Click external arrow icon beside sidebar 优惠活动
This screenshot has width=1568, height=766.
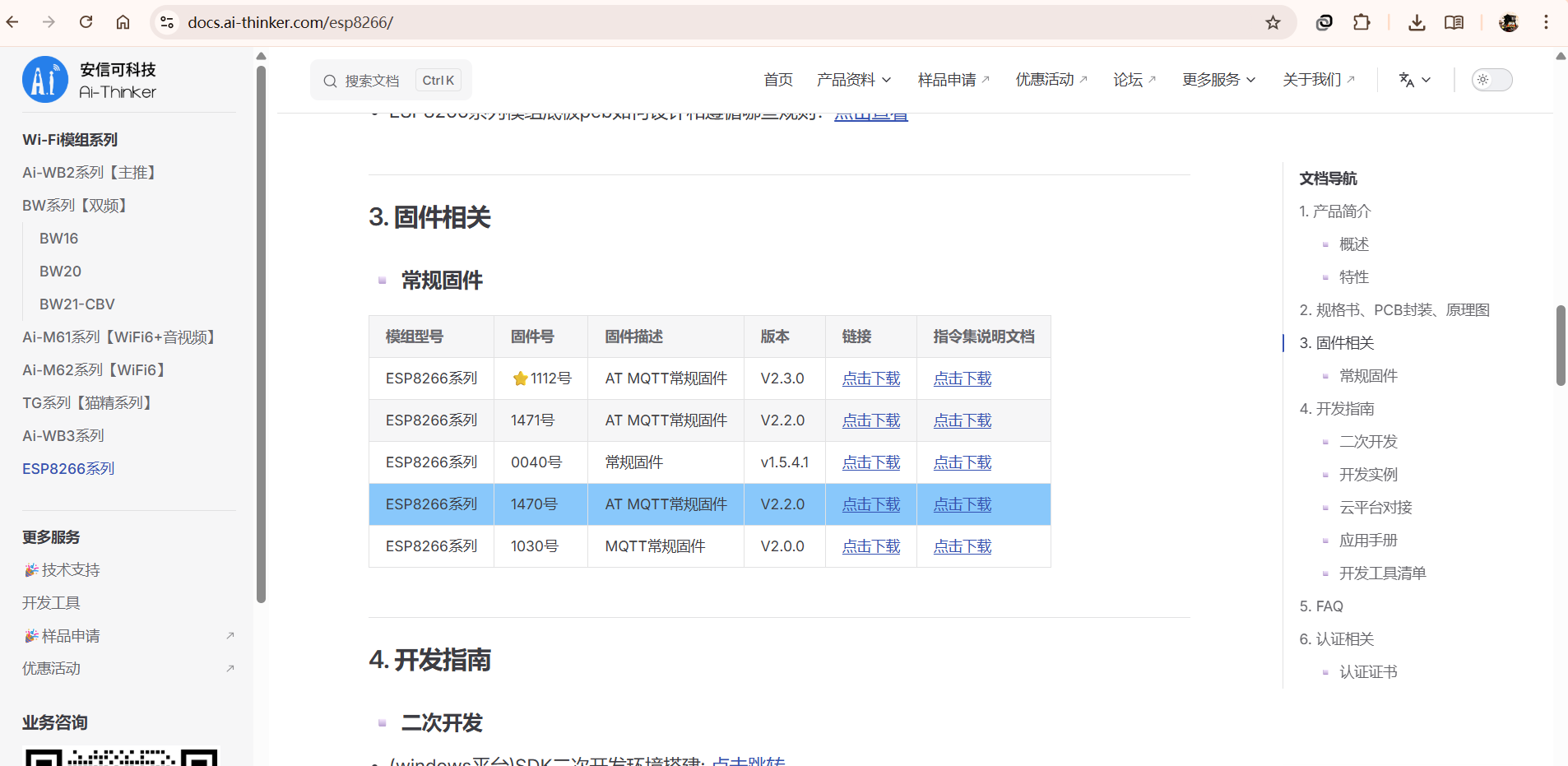(230, 669)
